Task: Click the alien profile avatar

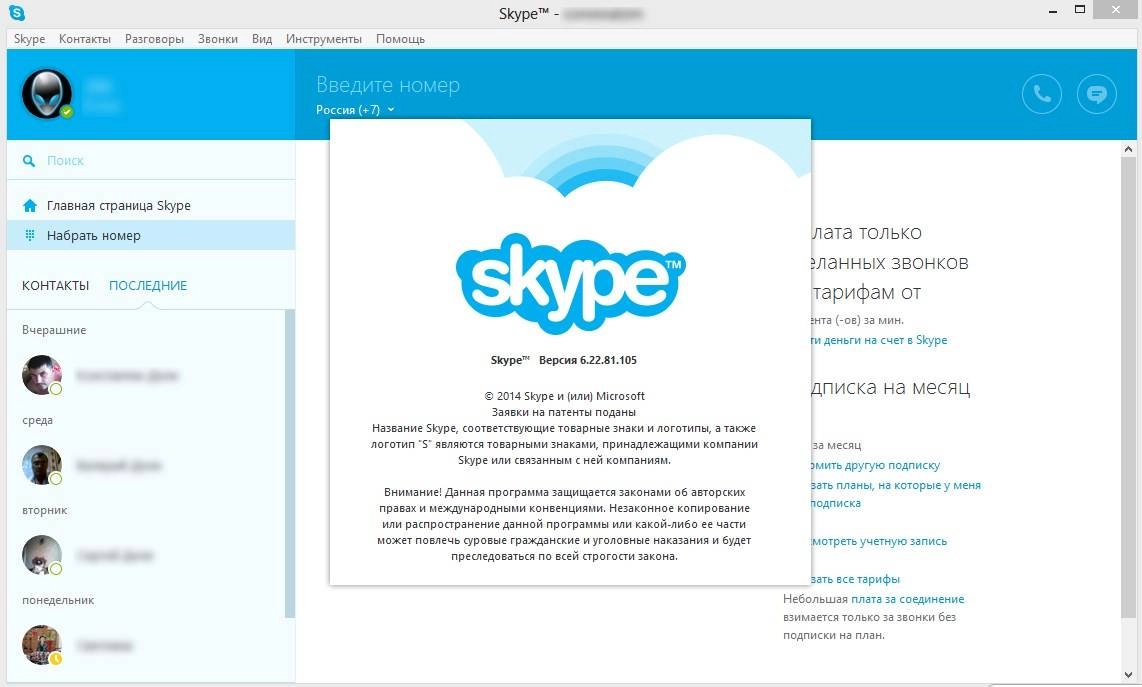Action: pos(47,93)
